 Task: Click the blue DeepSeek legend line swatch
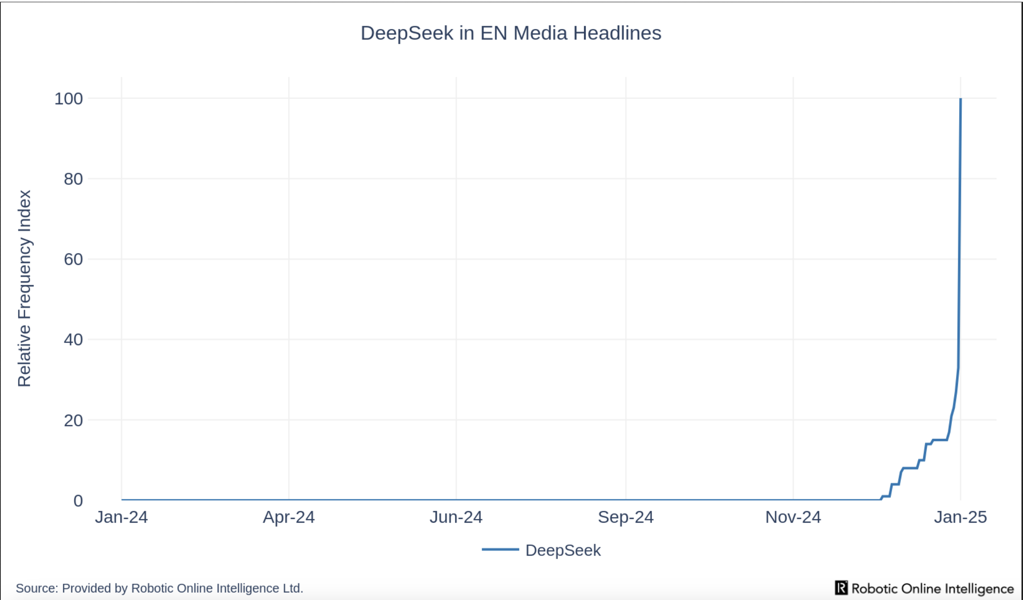500,550
